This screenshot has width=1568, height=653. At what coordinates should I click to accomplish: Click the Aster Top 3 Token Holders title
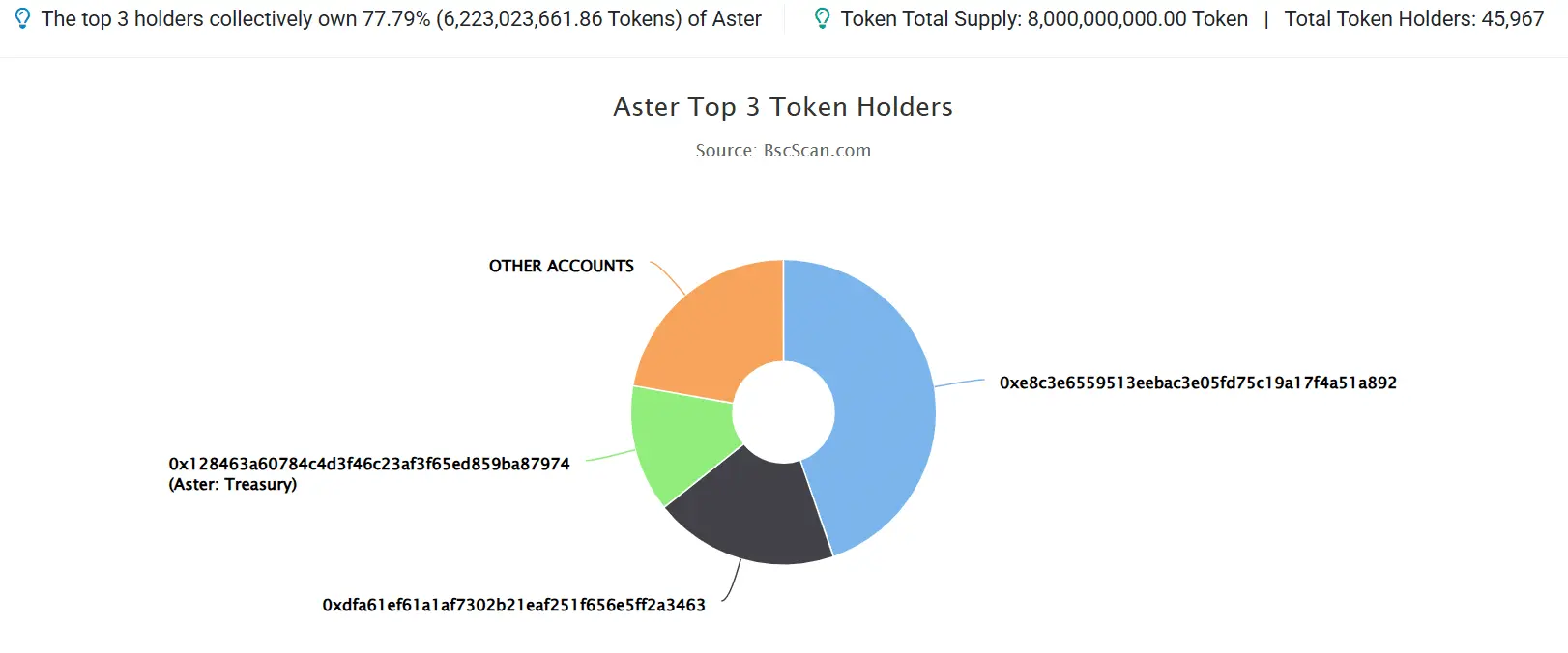[783, 106]
